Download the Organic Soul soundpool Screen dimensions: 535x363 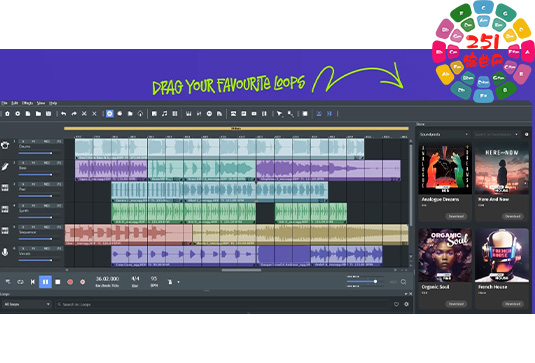pos(456,304)
